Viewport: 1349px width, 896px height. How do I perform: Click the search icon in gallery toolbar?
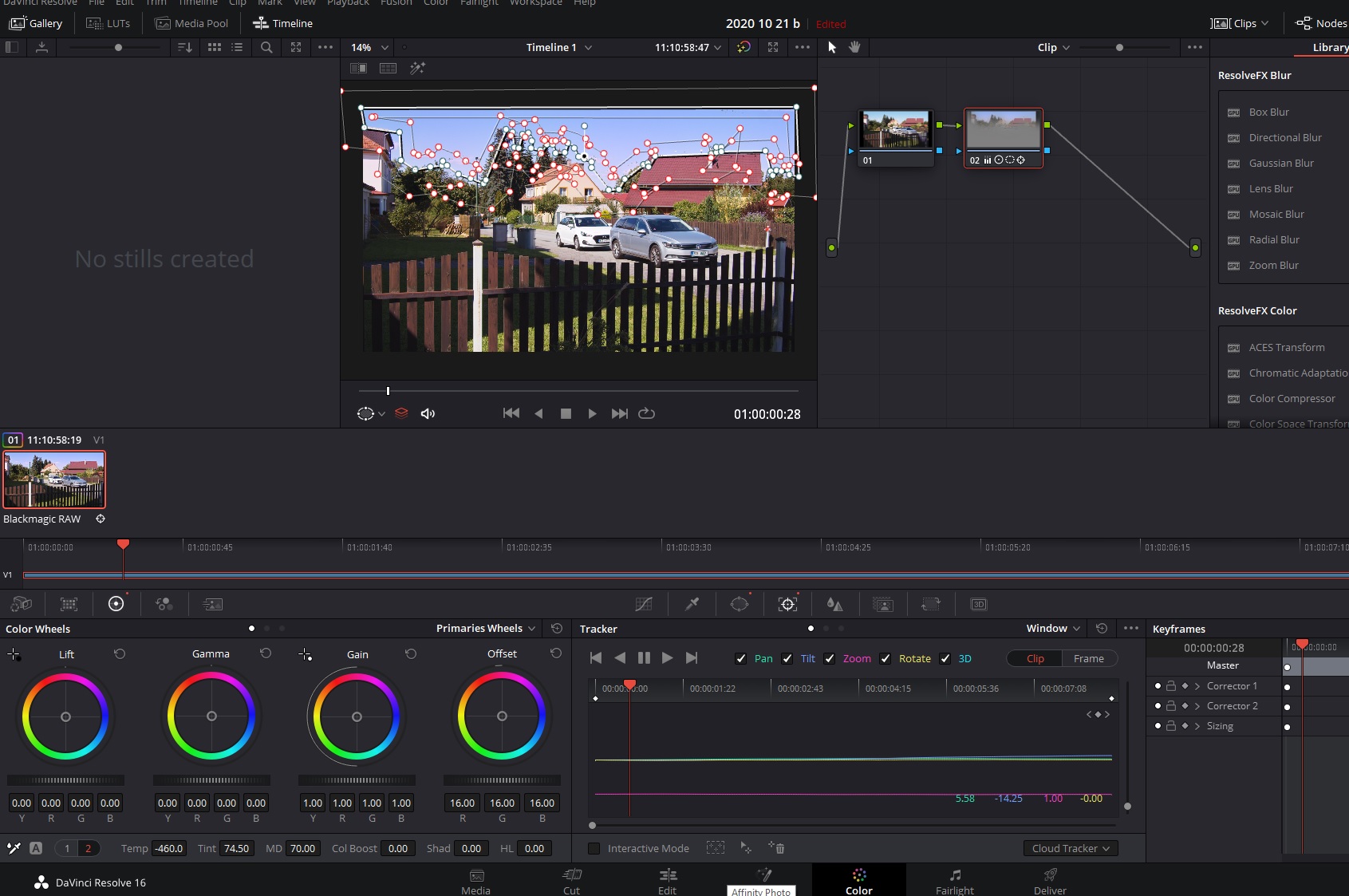pyautogui.click(x=266, y=47)
